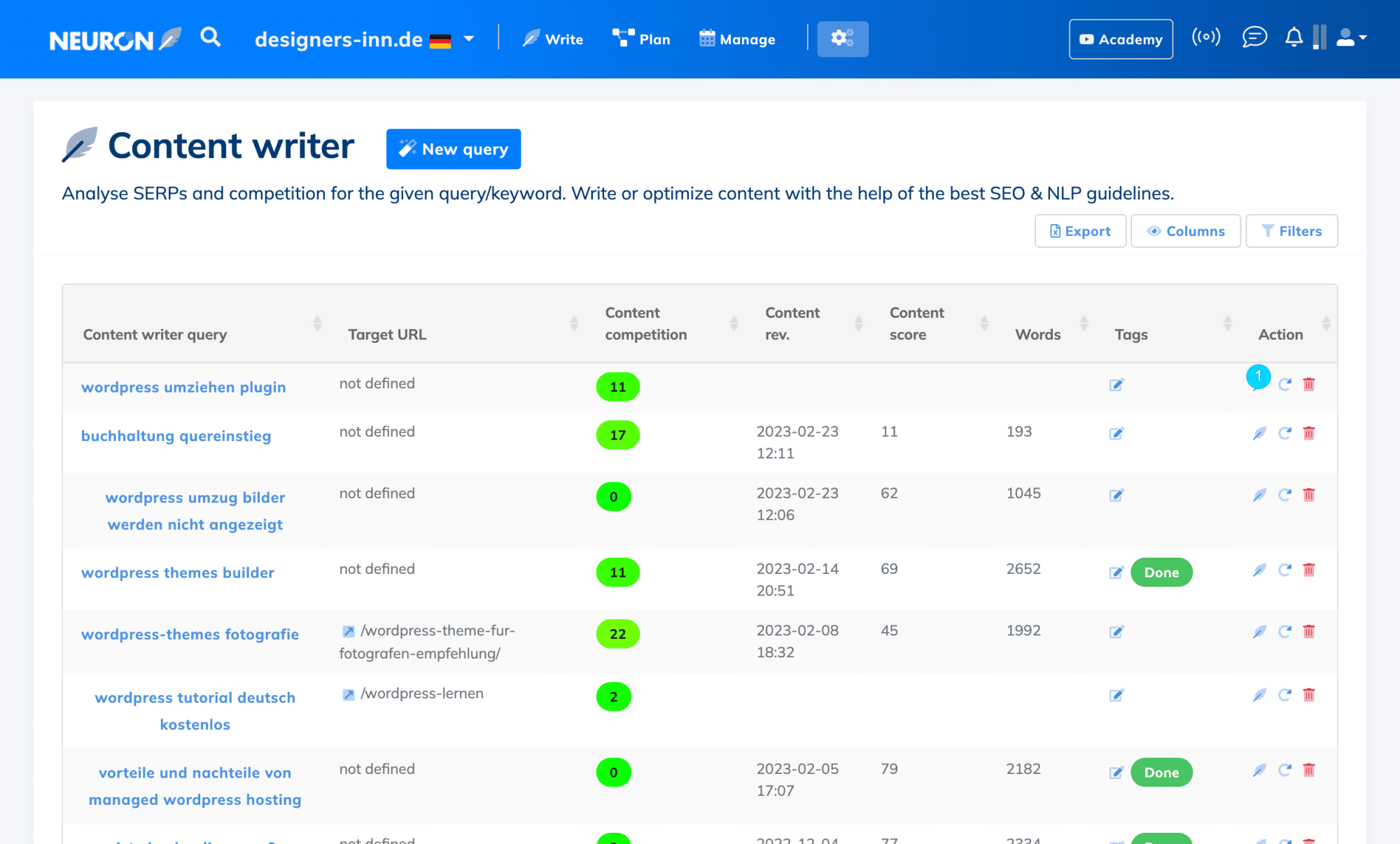The height and width of the screenshot is (844, 1400).
Task: Open wordpress umziehen plugin query
Action: tap(183, 387)
